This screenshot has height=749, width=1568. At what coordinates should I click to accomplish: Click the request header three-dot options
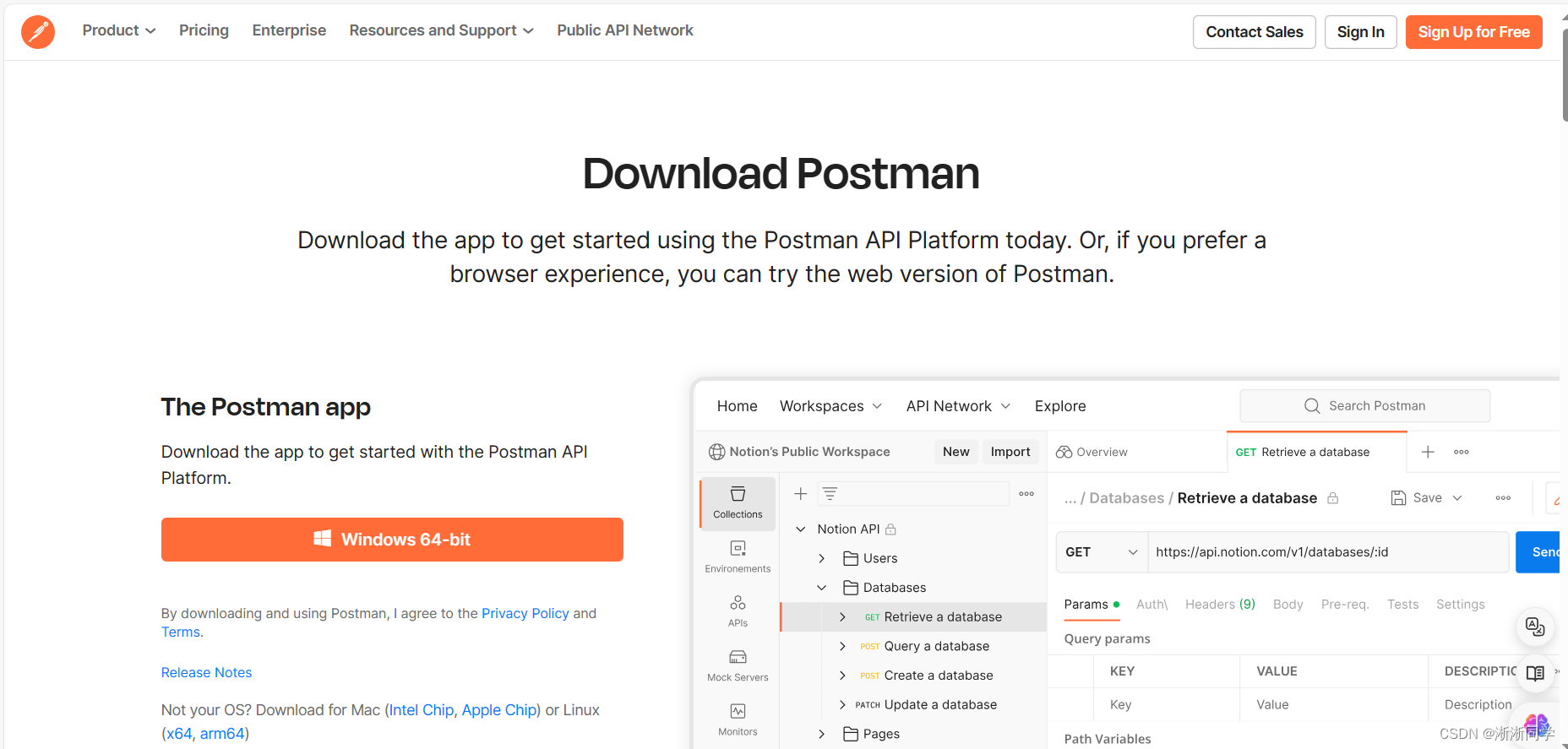[1503, 498]
